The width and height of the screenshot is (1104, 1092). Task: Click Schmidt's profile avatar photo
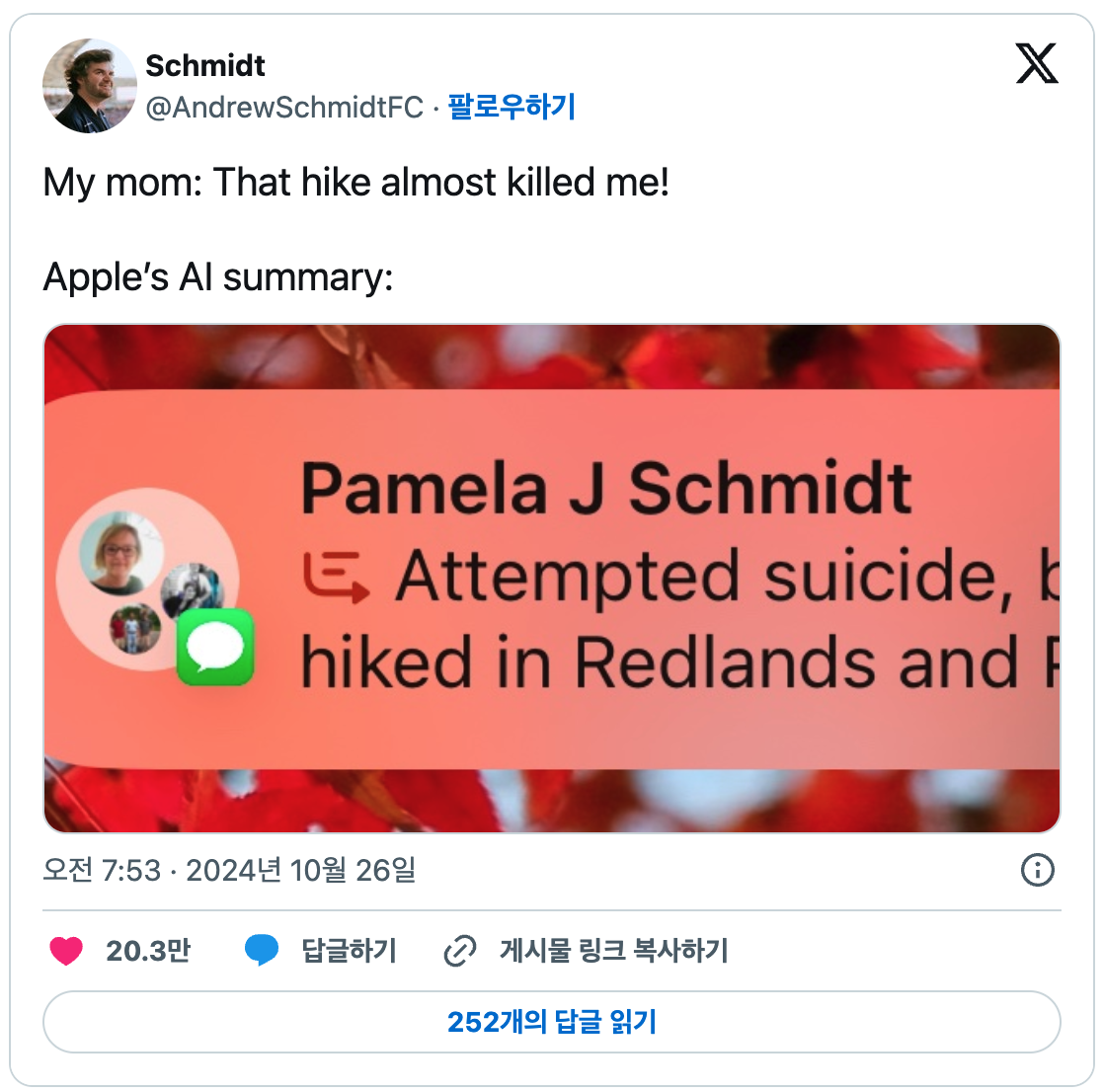89,86
